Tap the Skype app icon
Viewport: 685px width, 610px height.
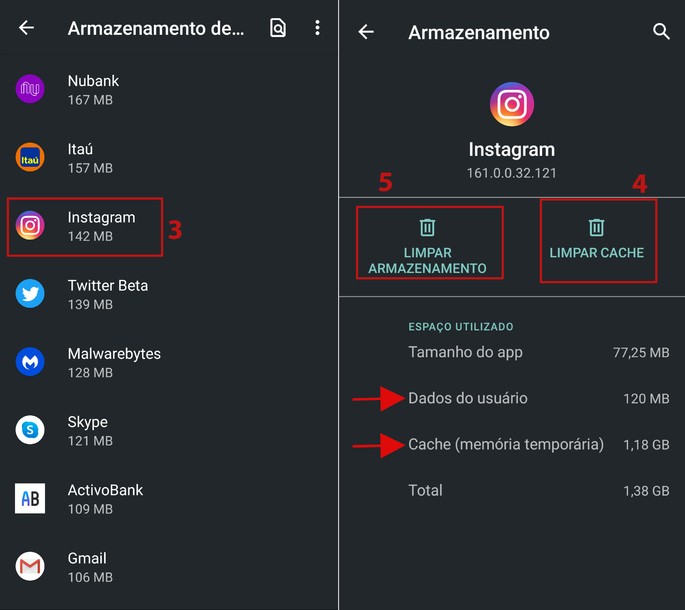[30, 430]
